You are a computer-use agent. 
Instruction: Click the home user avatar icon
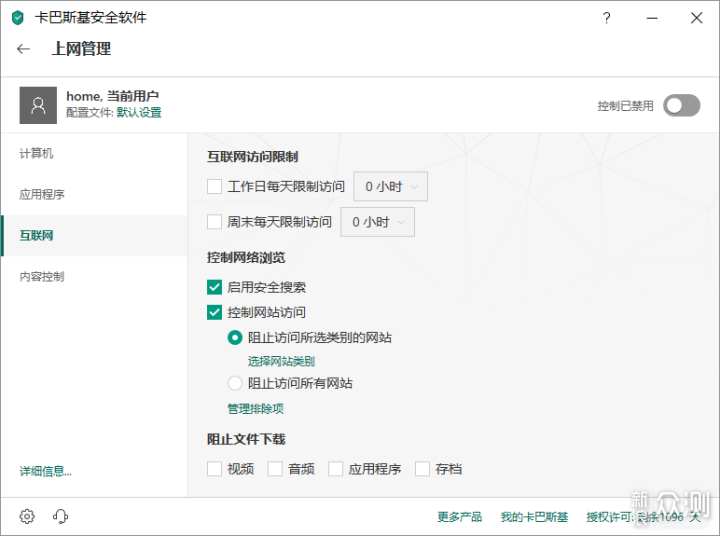tap(38, 105)
